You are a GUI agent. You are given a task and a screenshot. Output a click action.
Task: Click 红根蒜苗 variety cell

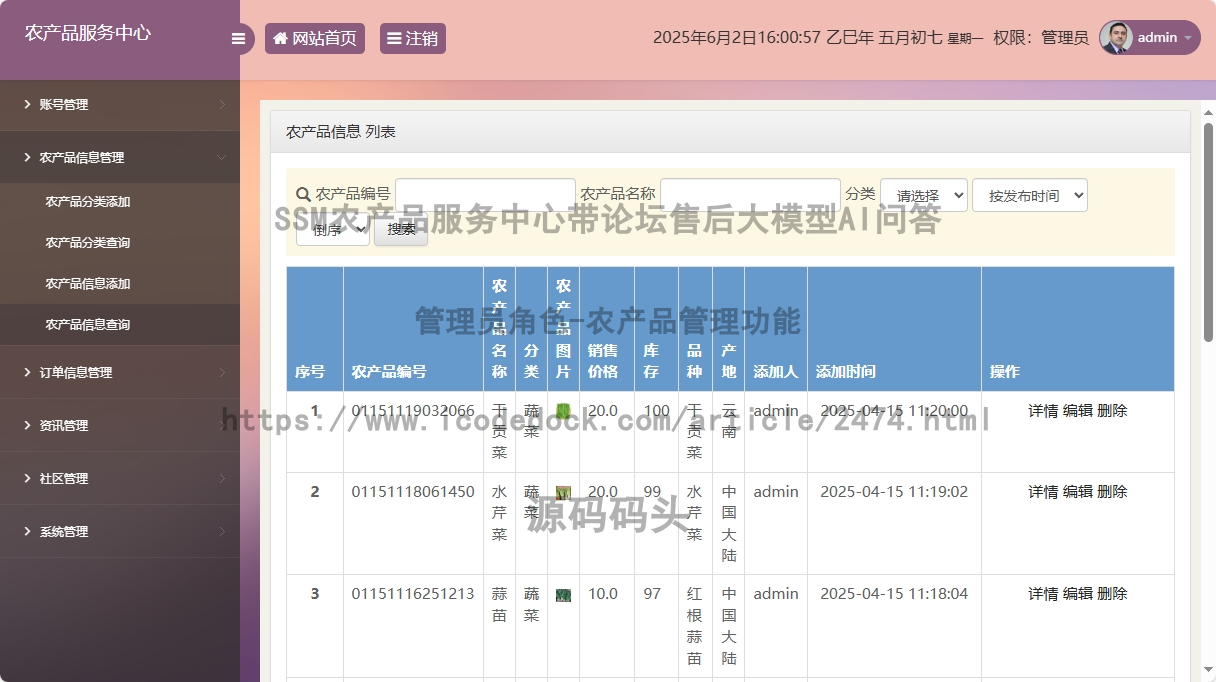coord(695,626)
